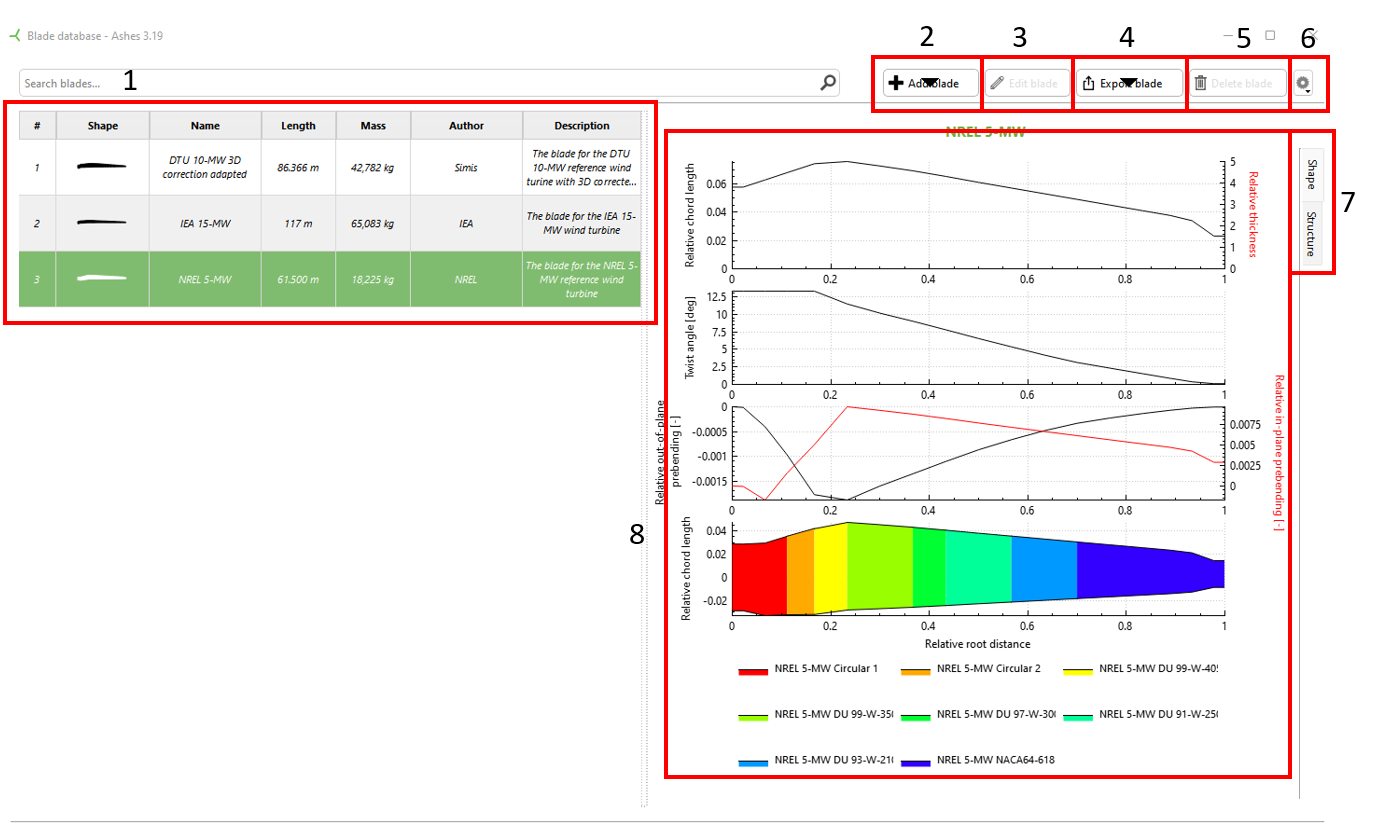This screenshot has width=1374, height=830.
Task: Click the Description column header
Action: [582, 126]
